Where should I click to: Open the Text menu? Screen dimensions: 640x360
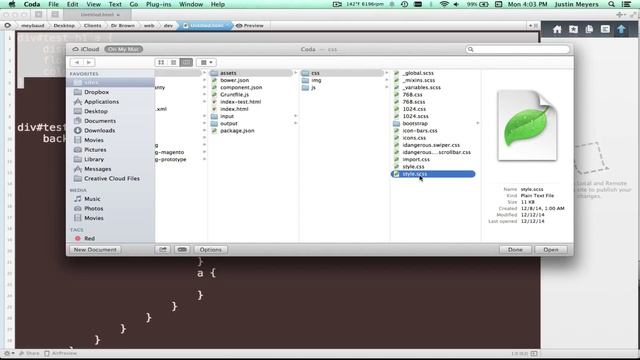pyautogui.click(x=115, y=4)
